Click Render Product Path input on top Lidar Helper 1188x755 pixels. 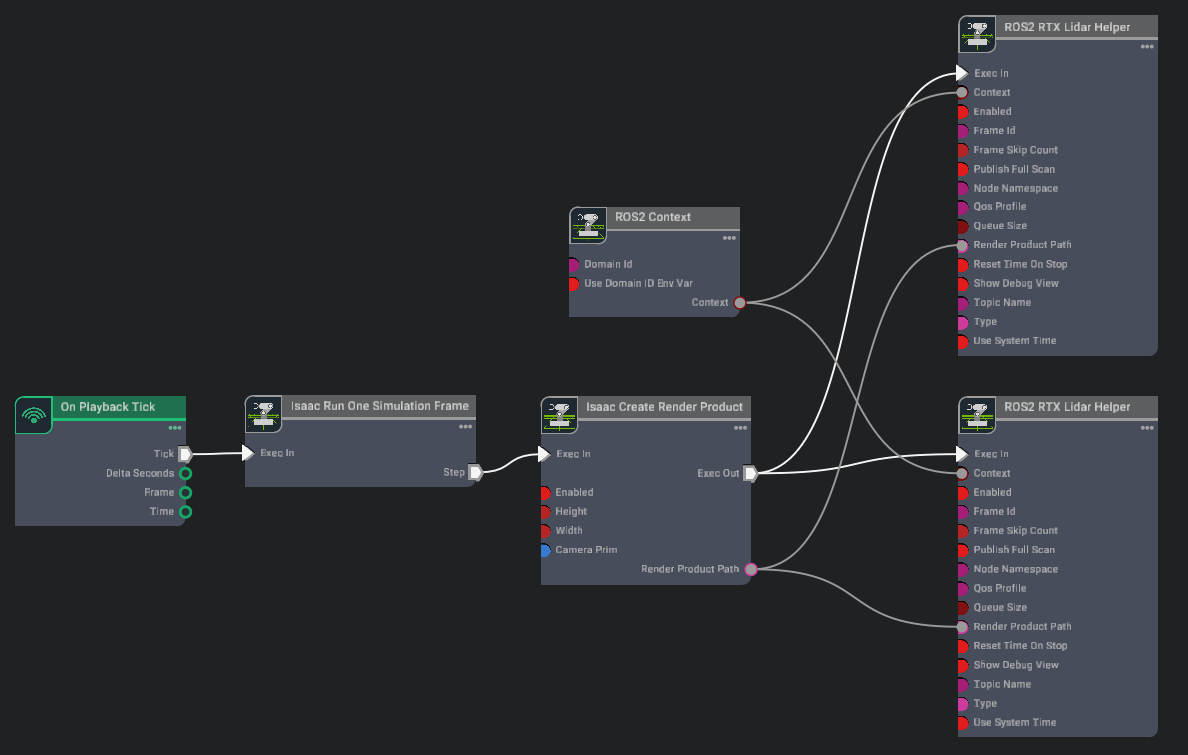click(x=961, y=246)
